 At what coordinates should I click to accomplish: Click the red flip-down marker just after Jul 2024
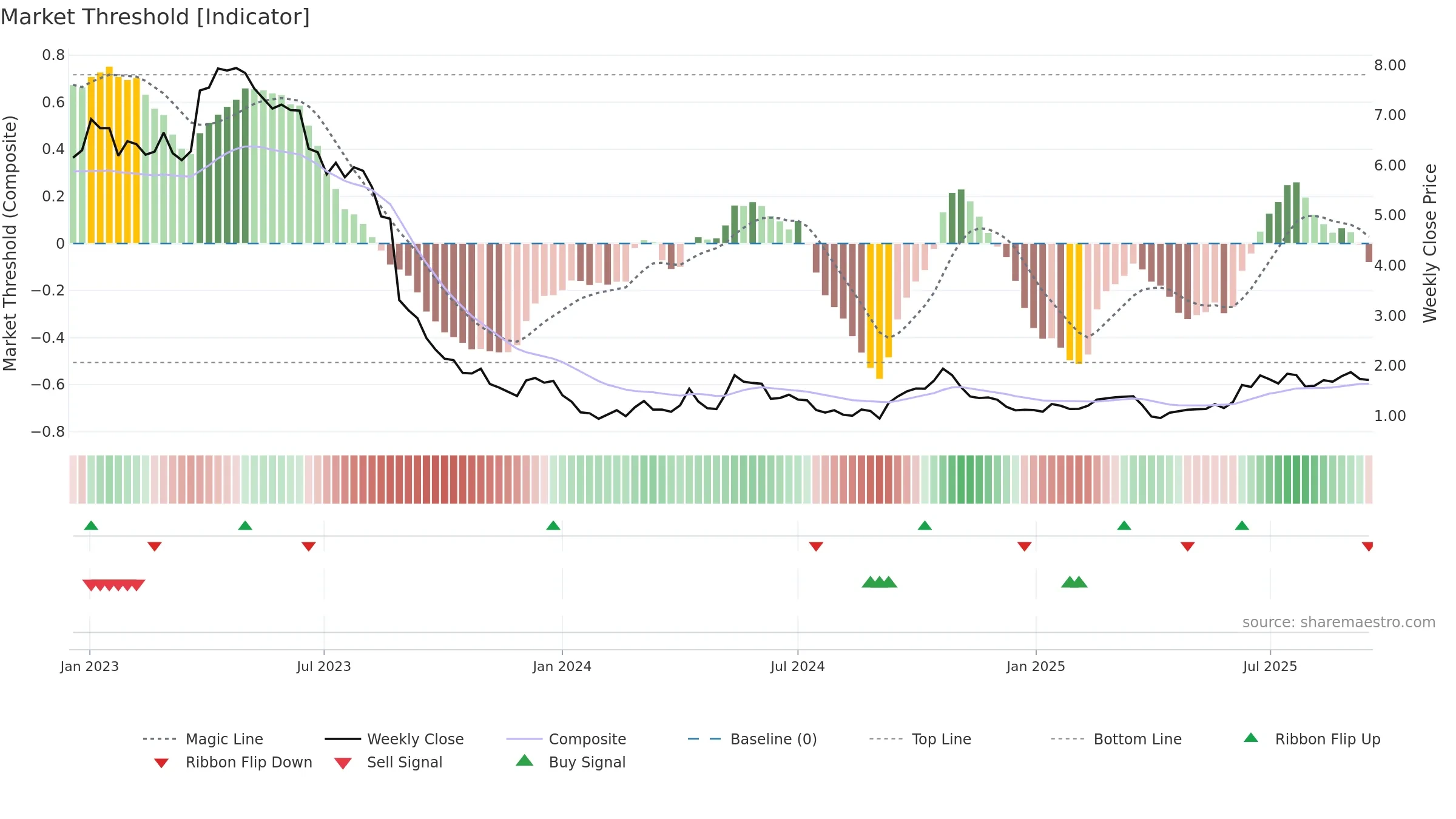(816, 547)
